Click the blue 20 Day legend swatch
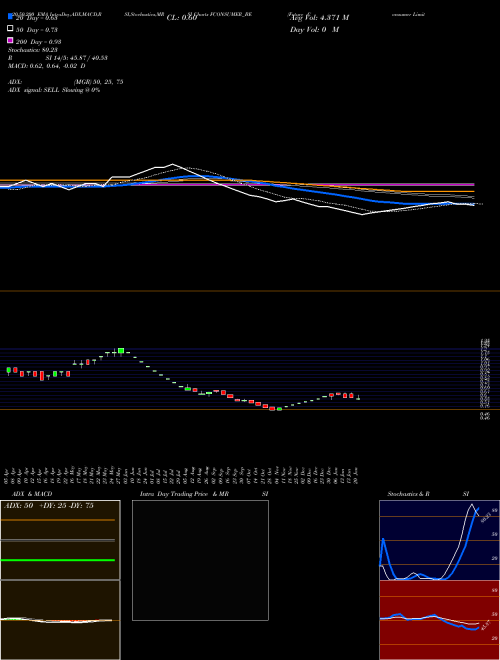The width and height of the screenshot is (500, 660). coord(10,17)
